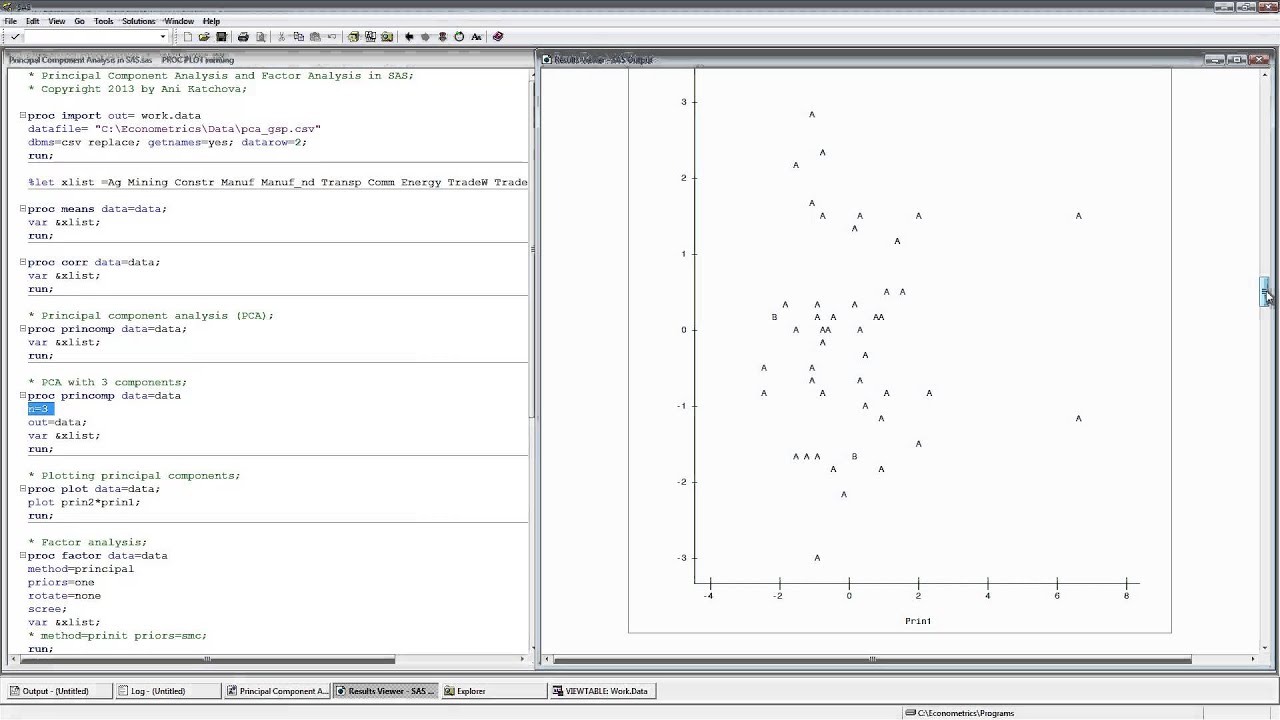1280x720 pixels.
Task: Open the Window menu
Action: (179, 21)
